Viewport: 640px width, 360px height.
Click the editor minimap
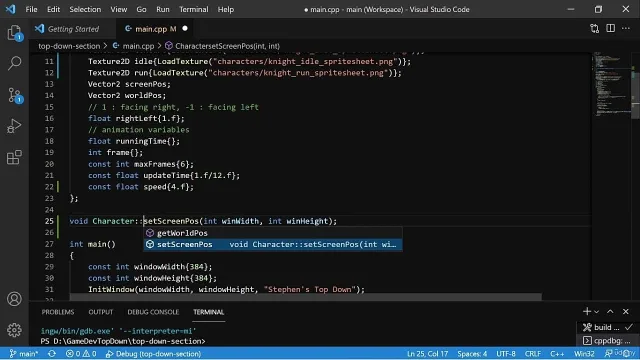click(611, 84)
